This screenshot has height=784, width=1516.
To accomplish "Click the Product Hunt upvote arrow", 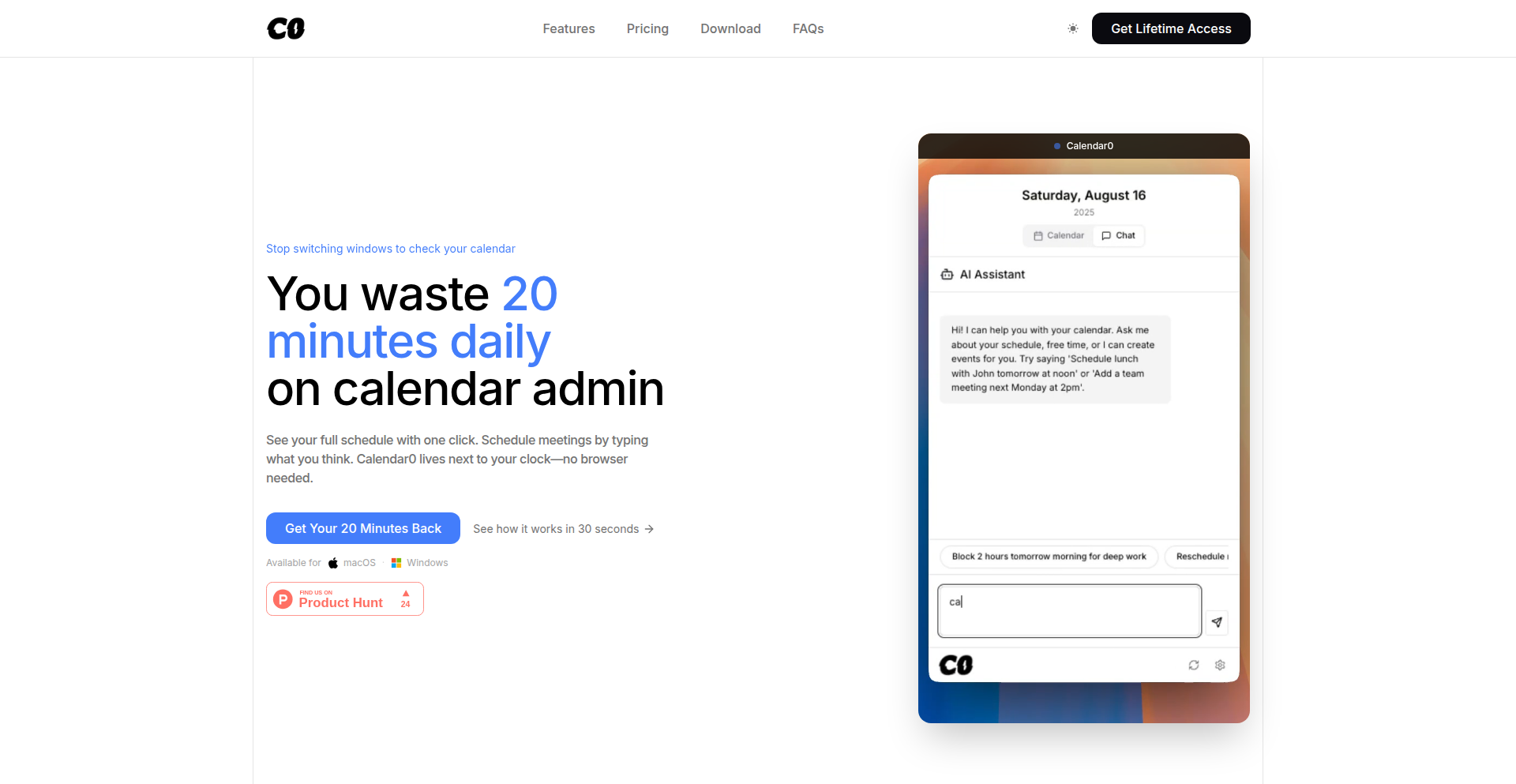I will click(x=406, y=593).
